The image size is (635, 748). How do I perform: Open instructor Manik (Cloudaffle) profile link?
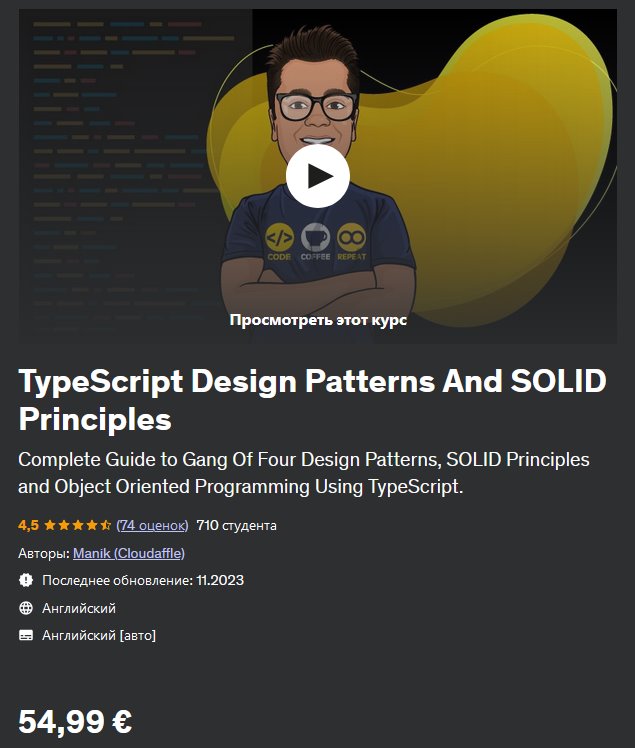point(129,553)
